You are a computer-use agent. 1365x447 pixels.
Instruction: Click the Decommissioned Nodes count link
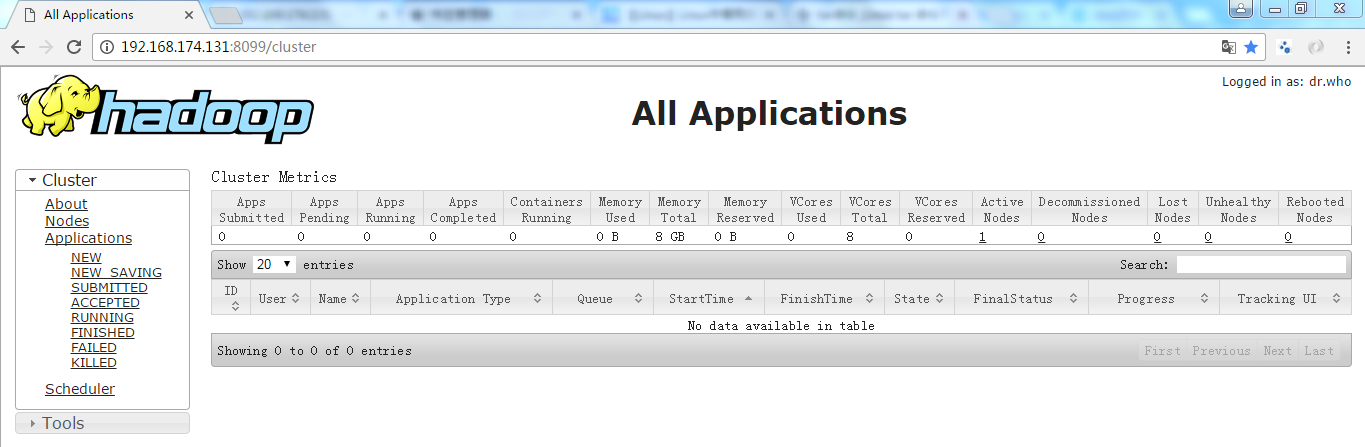click(x=1041, y=237)
